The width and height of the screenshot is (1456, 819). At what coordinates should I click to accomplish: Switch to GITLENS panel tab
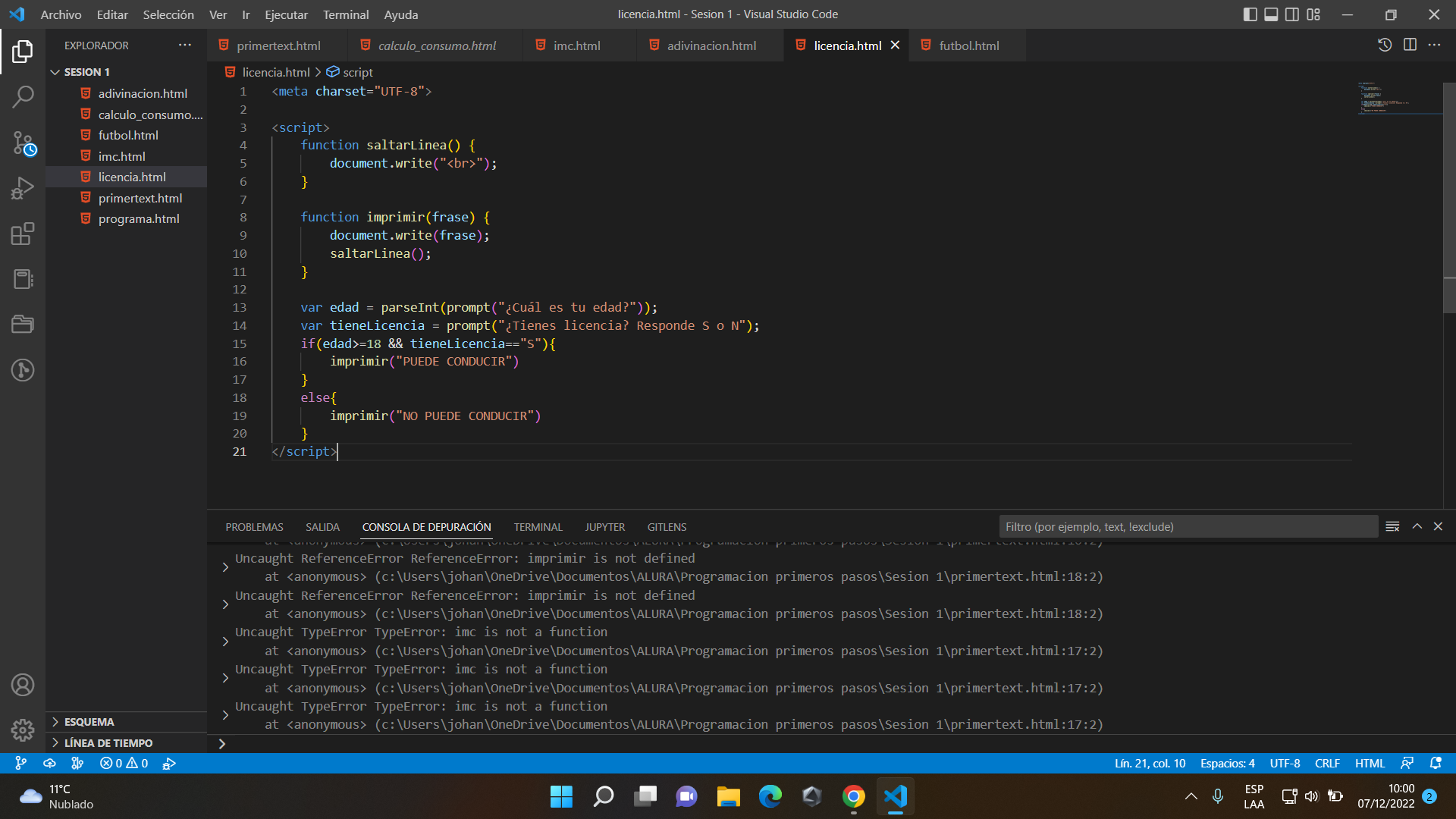click(x=667, y=527)
